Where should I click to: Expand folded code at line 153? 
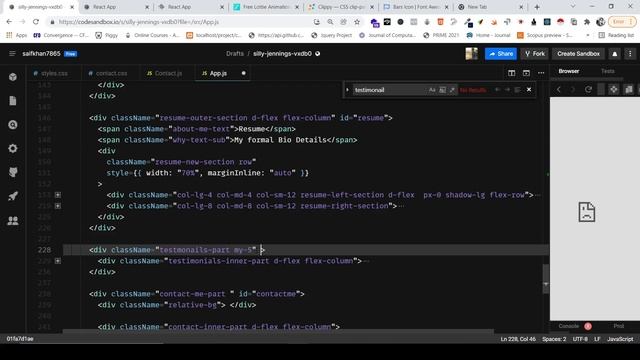(58, 195)
